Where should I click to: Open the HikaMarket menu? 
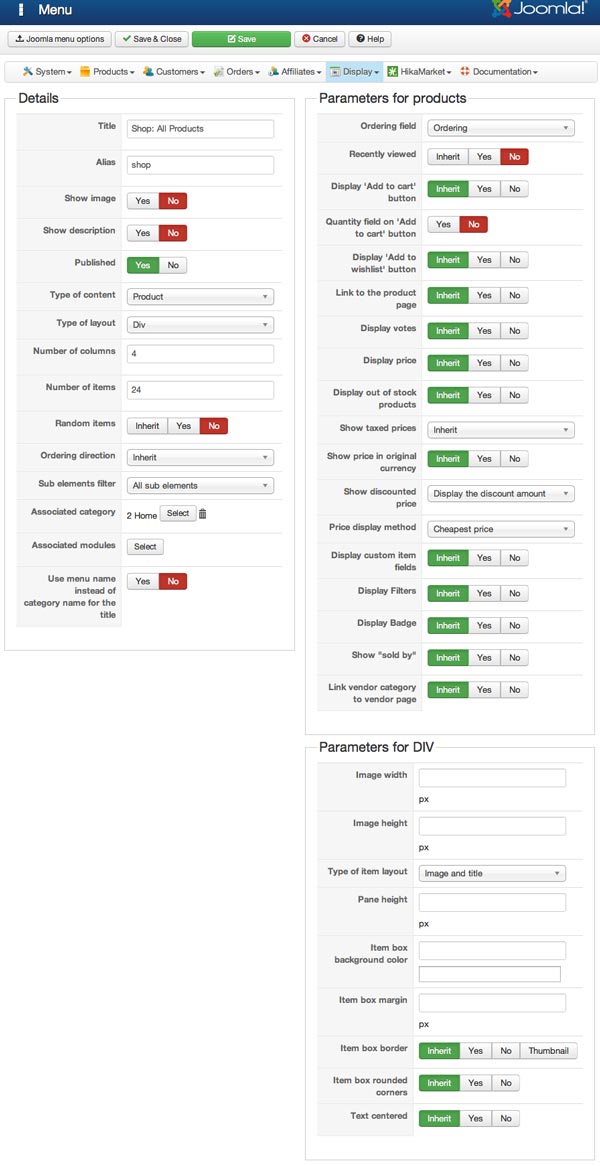point(419,72)
